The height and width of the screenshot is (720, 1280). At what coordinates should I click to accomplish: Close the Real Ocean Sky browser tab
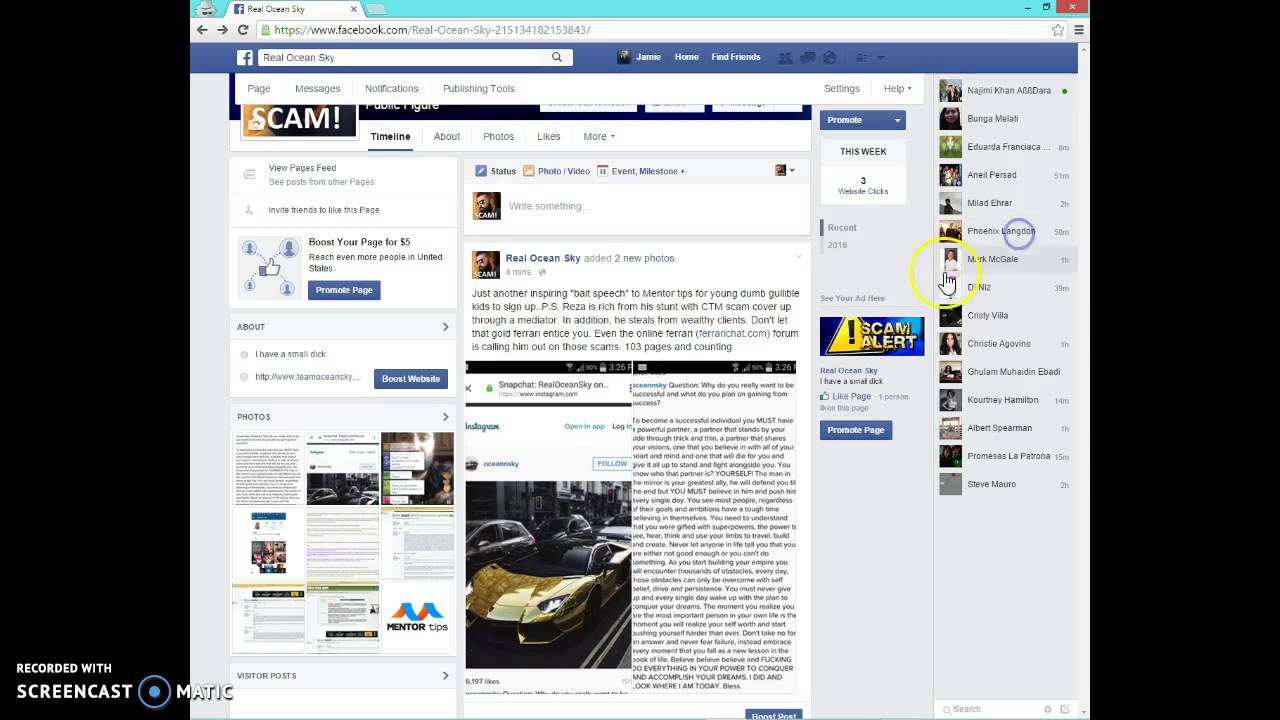coord(353,9)
